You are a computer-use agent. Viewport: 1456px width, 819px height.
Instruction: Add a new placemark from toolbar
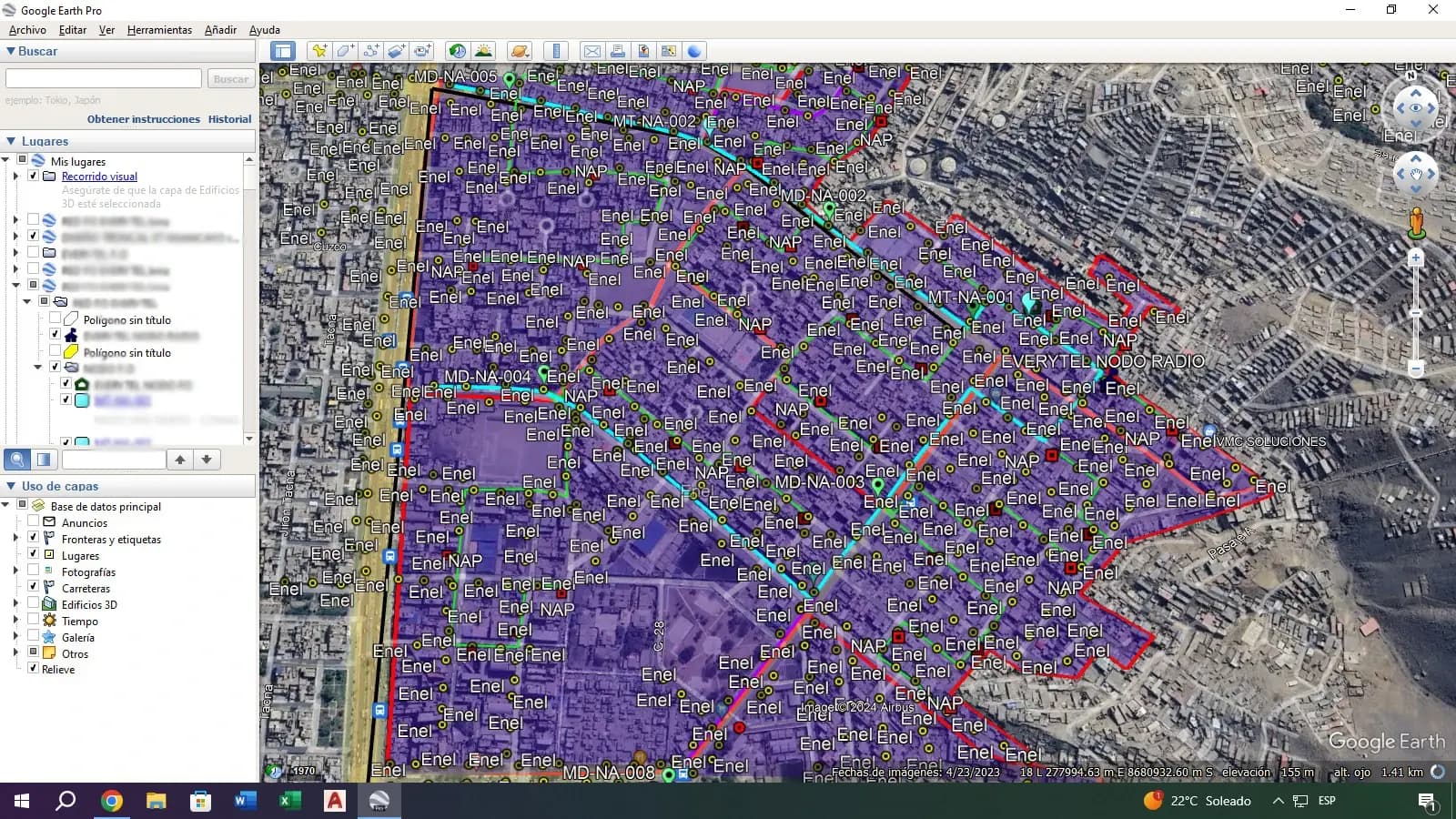pyautogui.click(x=318, y=51)
